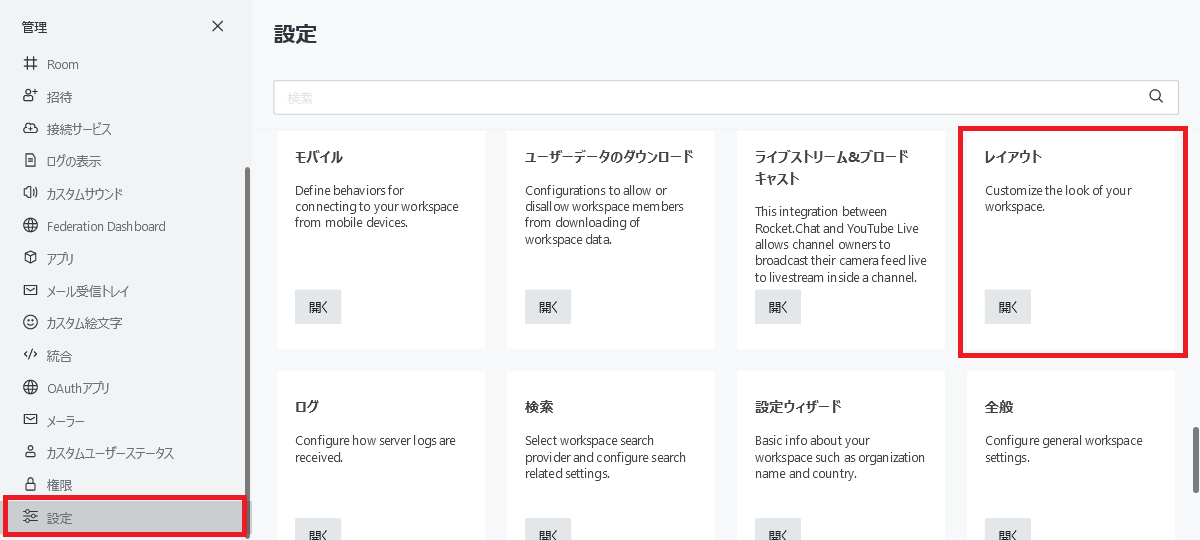Click the add-user icon beside 招待
Viewport: 1200px width, 540px height.
coord(30,97)
